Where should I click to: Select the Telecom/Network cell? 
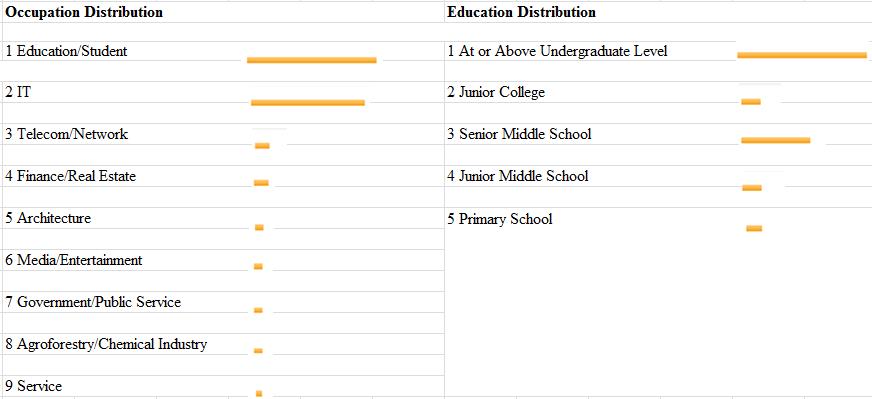pos(67,134)
